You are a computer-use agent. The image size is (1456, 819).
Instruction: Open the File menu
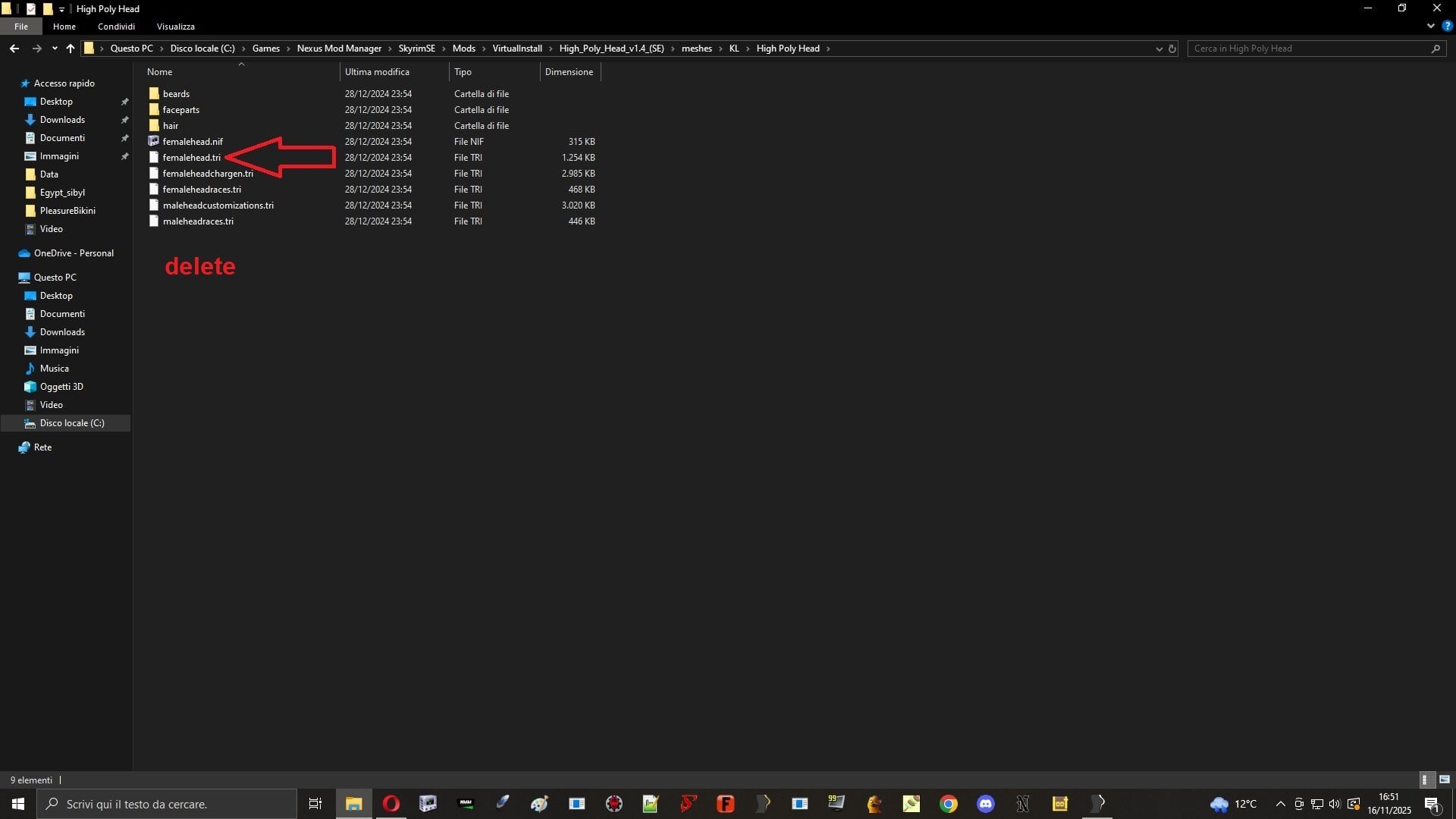(21, 27)
